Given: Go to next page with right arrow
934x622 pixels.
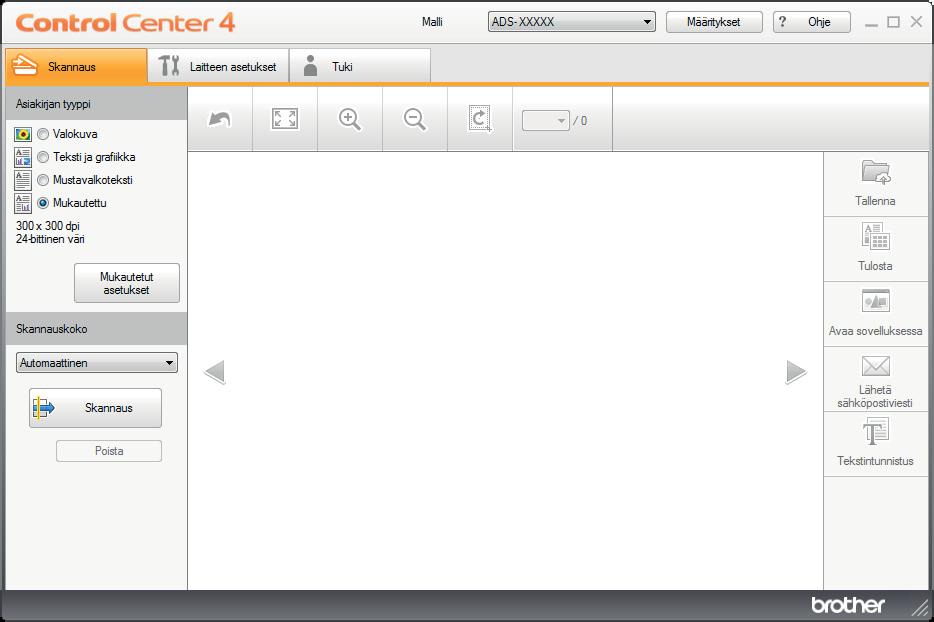Looking at the screenshot, I should [796, 372].
